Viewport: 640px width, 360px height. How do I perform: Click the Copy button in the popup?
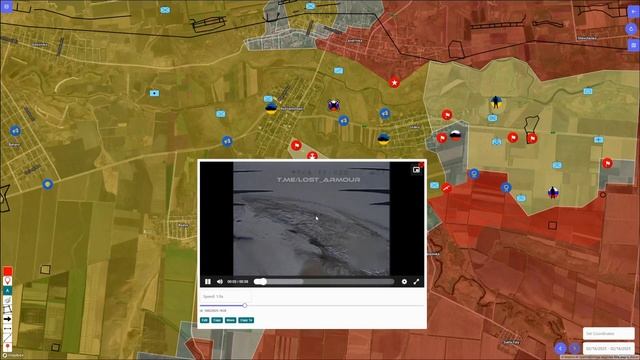coord(217,320)
